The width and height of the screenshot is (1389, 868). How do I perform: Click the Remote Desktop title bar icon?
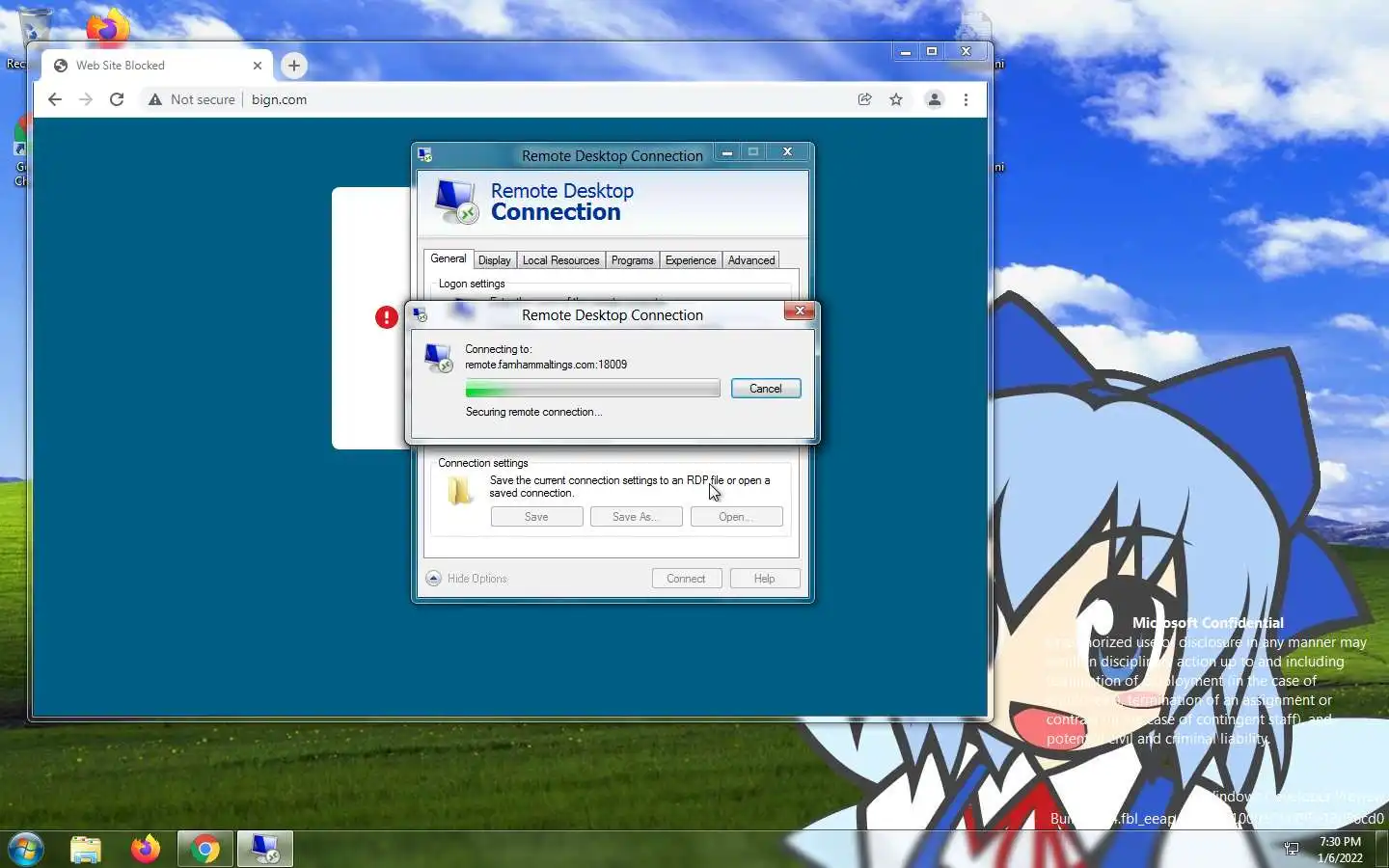pyautogui.click(x=425, y=155)
